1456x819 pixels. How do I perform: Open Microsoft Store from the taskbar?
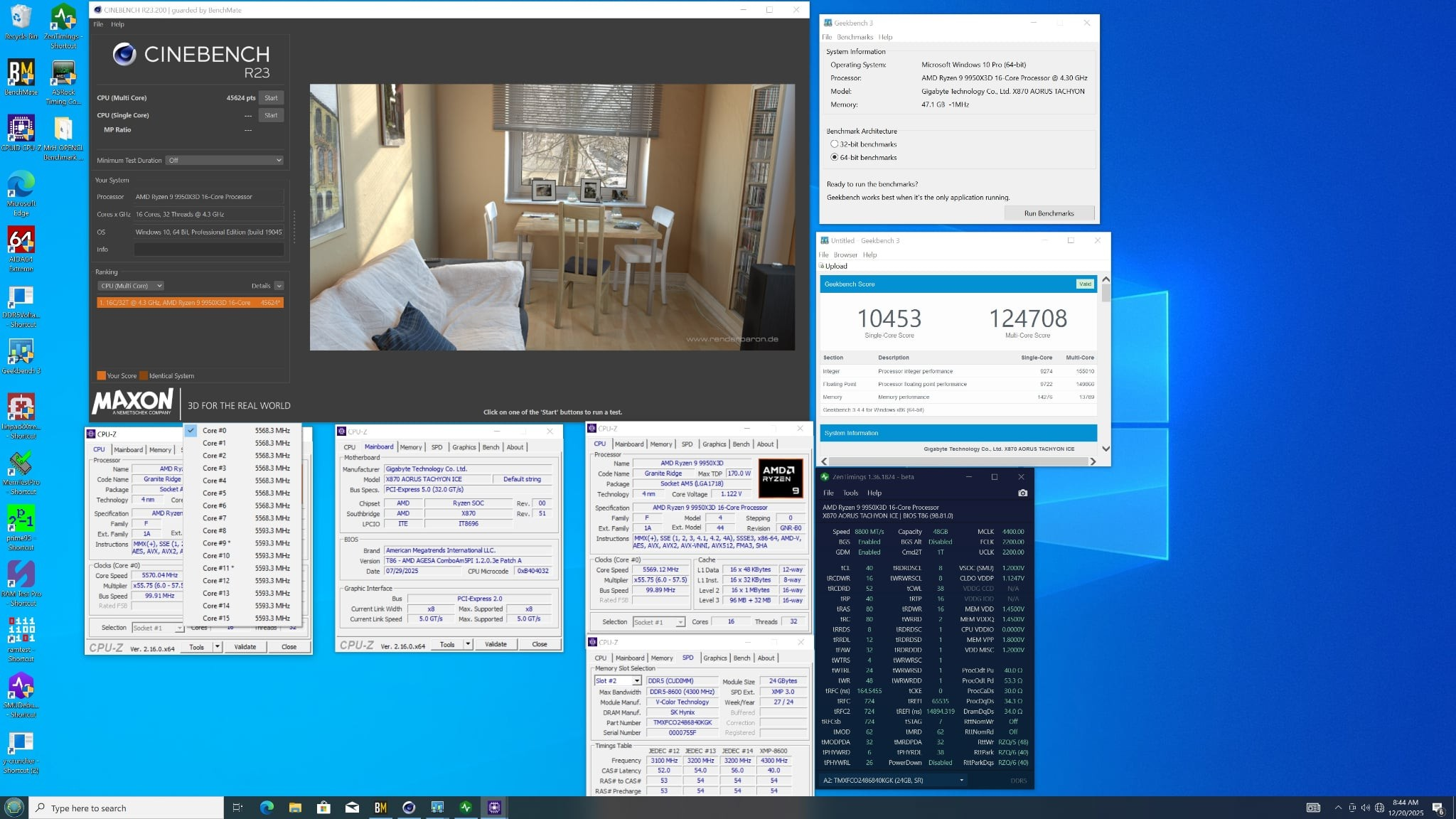[x=323, y=808]
